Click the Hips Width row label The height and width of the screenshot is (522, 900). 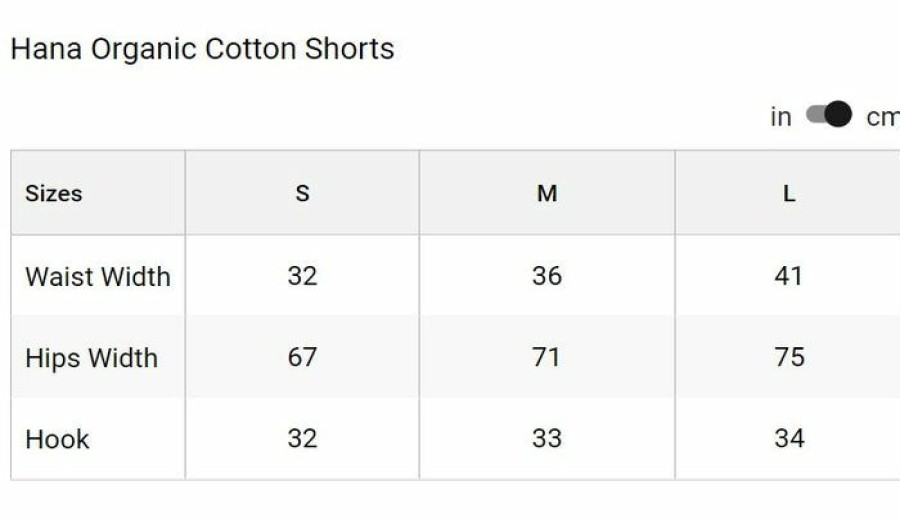[x=92, y=358]
